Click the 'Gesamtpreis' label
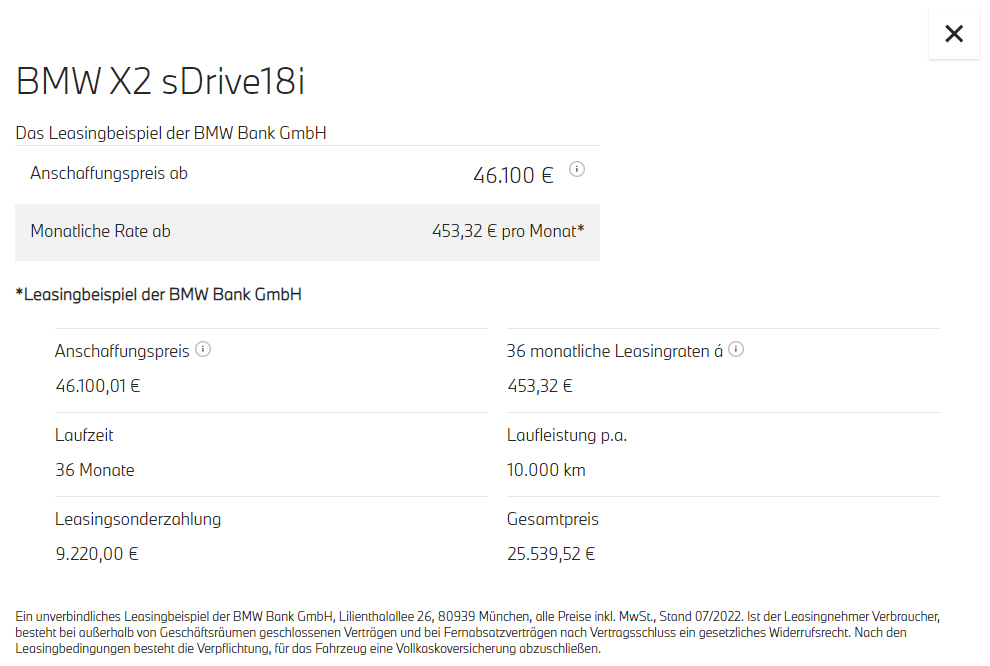This screenshot has width=990, height=666. tap(552, 519)
